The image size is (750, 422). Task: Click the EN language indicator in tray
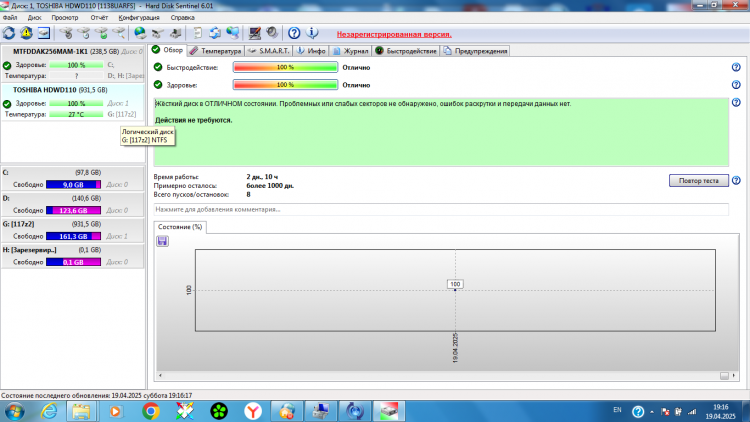pos(618,410)
